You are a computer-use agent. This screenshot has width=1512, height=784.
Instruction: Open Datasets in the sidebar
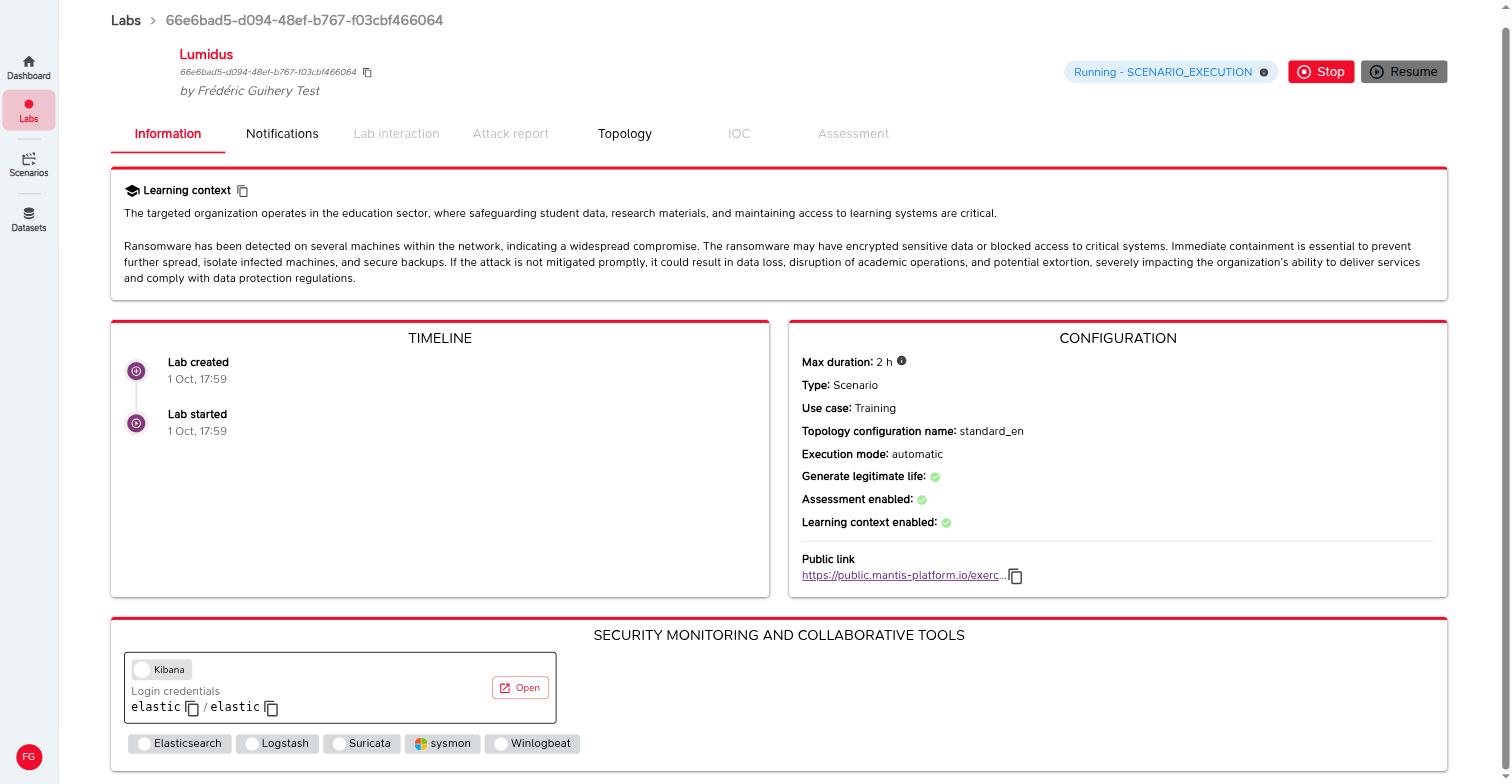28,219
